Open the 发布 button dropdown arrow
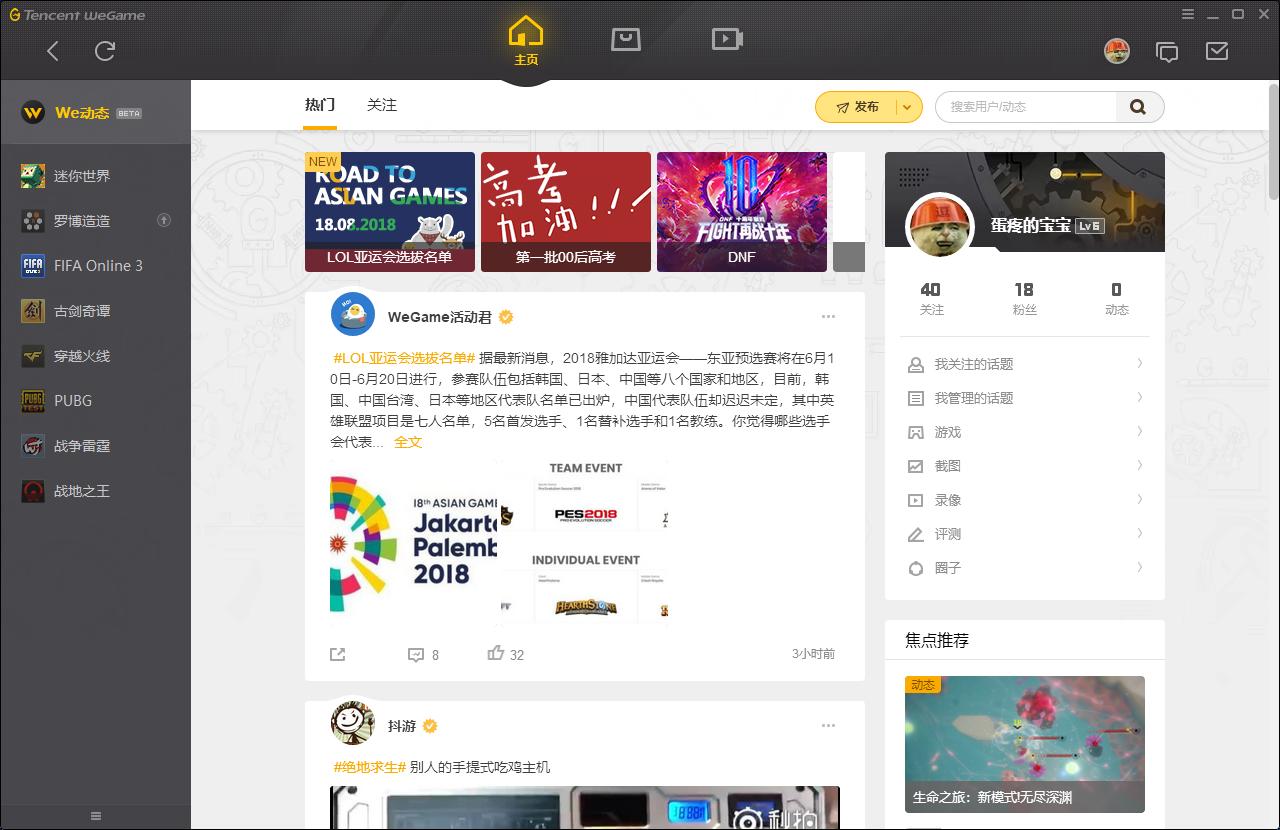Viewport: 1280px width, 830px height. [908, 107]
